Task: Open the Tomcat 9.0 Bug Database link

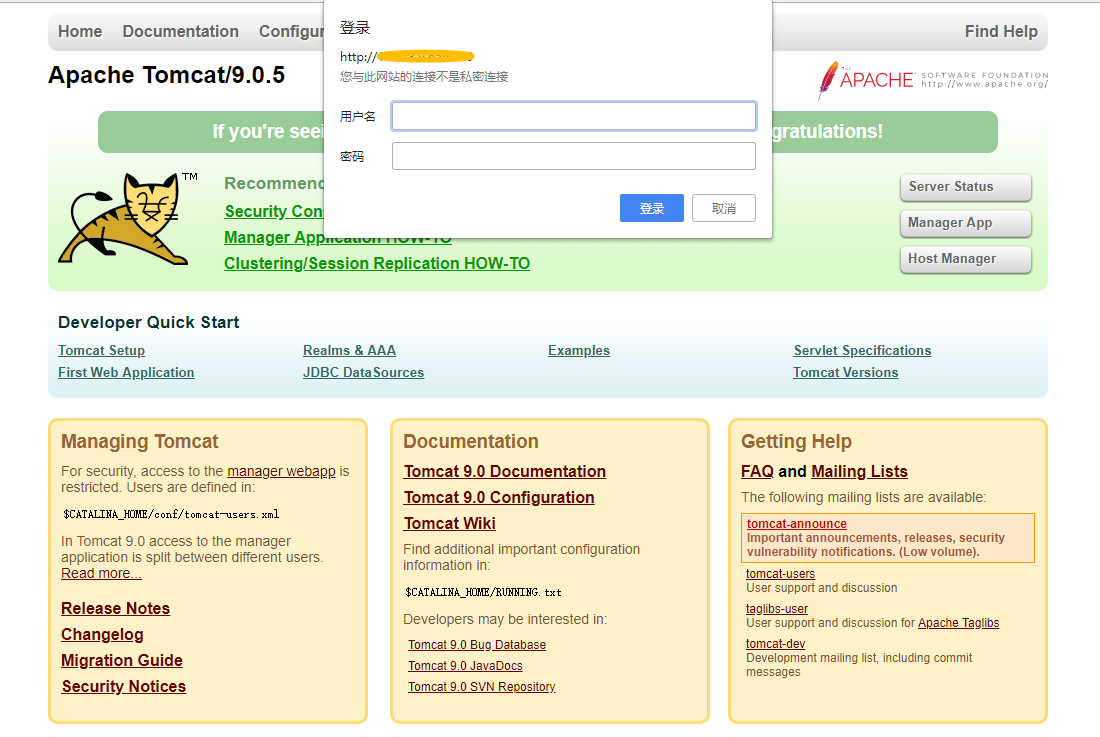Action: (477, 645)
